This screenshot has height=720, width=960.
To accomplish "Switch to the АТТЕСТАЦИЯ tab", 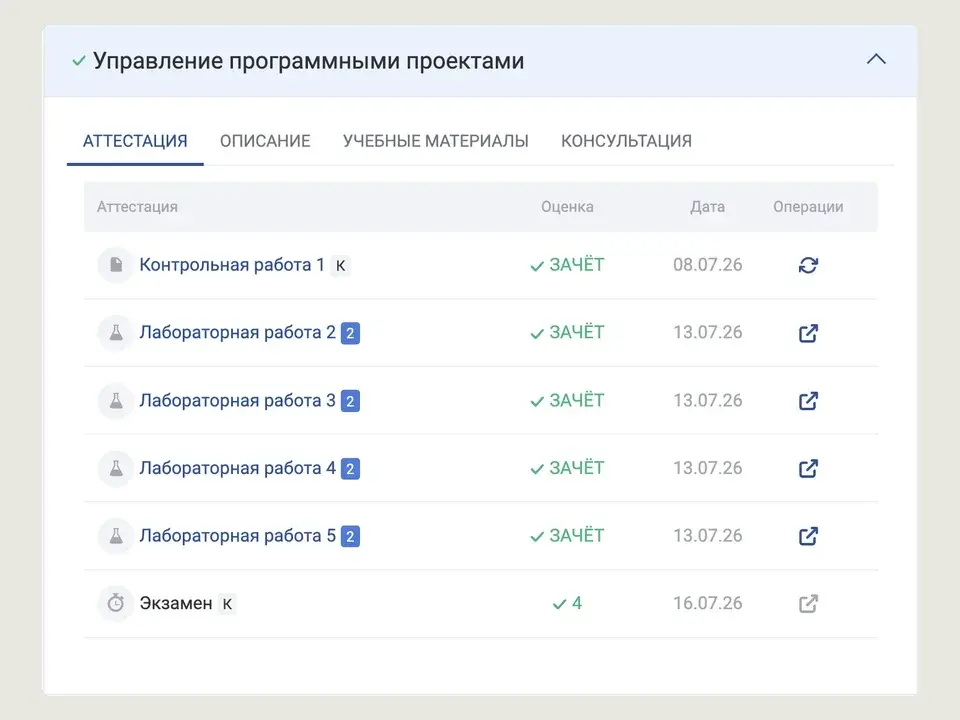I will point(135,141).
